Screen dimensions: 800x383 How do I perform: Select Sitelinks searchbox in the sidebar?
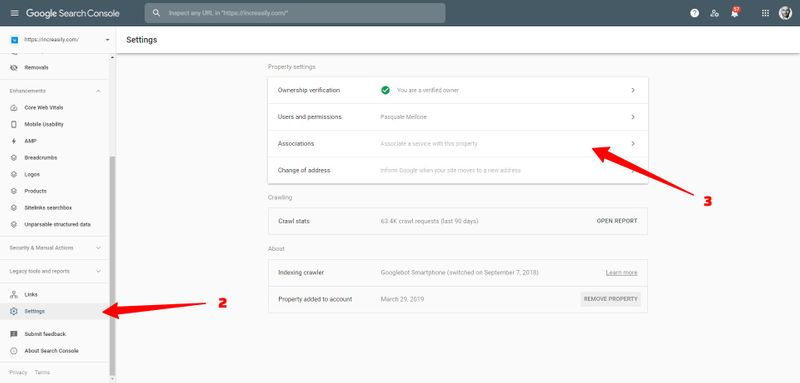pyautogui.click(x=55, y=208)
